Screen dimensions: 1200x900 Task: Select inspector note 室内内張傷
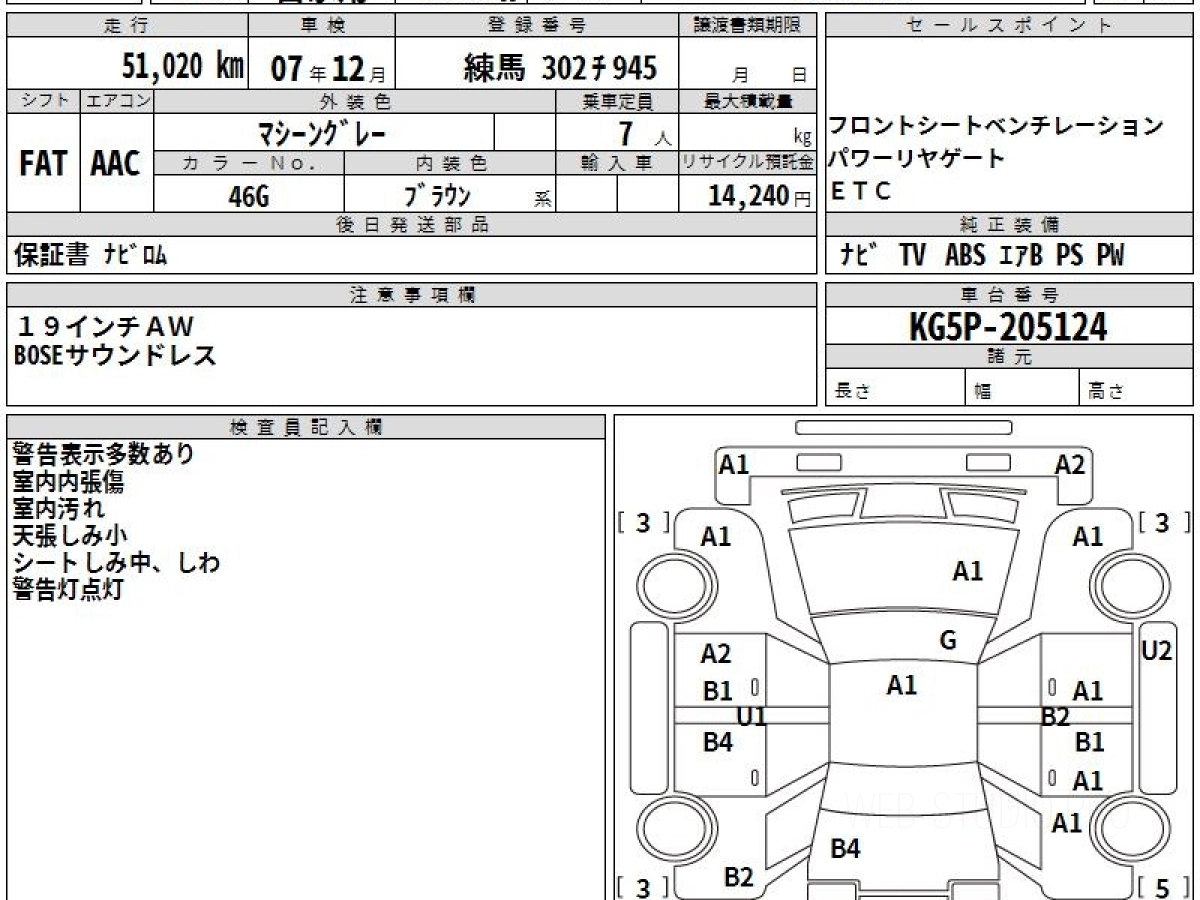click(x=68, y=482)
